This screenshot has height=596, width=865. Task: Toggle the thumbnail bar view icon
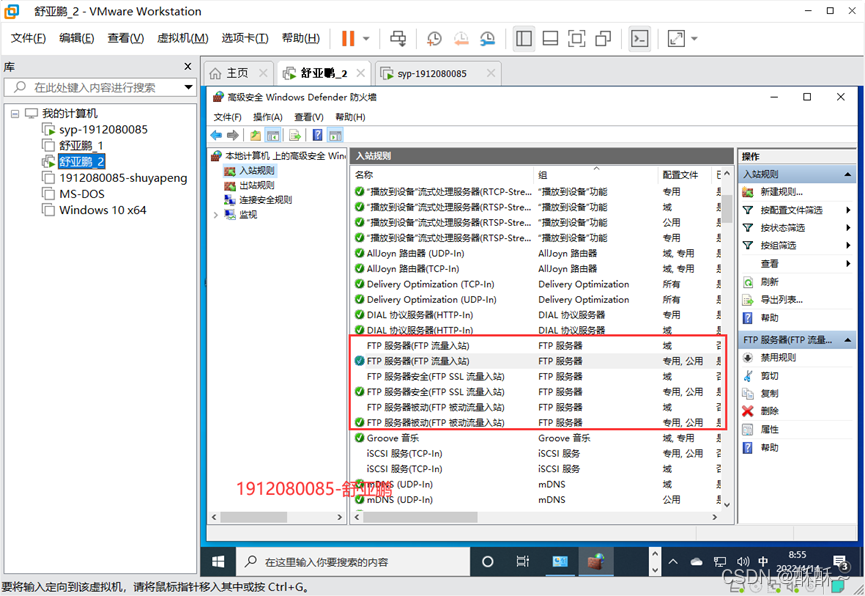click(550, 38)
